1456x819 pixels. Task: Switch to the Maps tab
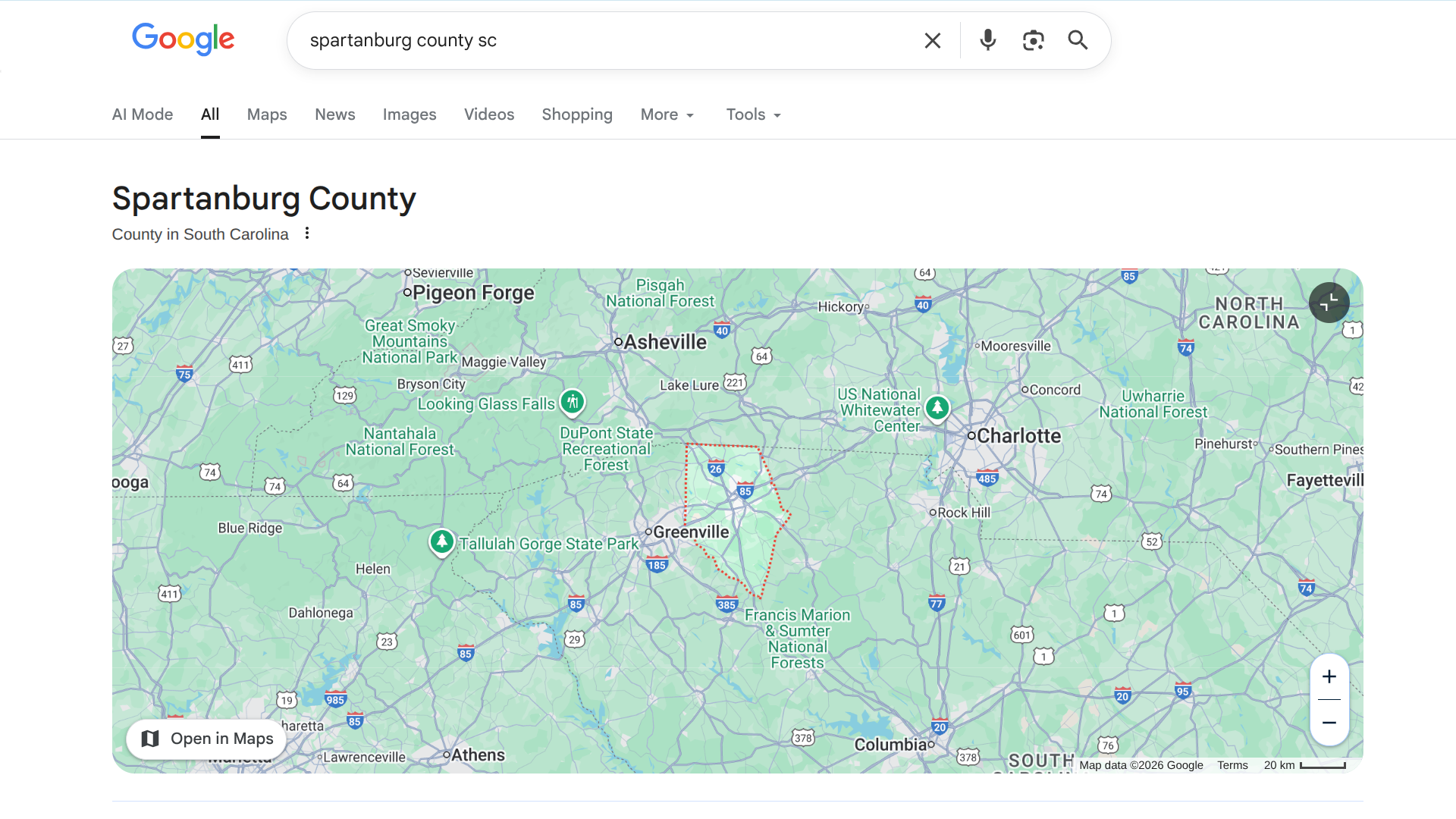pyautogui.click(x=267, y=115)
